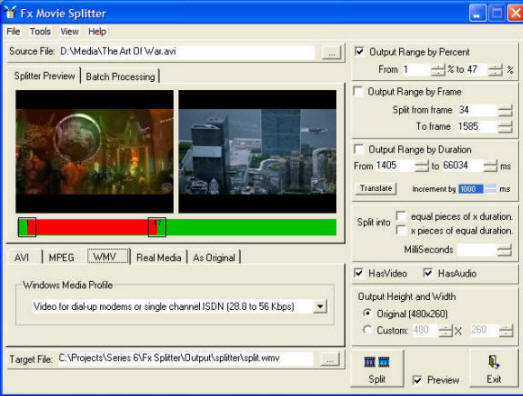Enable Output Range by Frame checkbox
This screenshot has height=396, width=523.
tap(358, 91)
